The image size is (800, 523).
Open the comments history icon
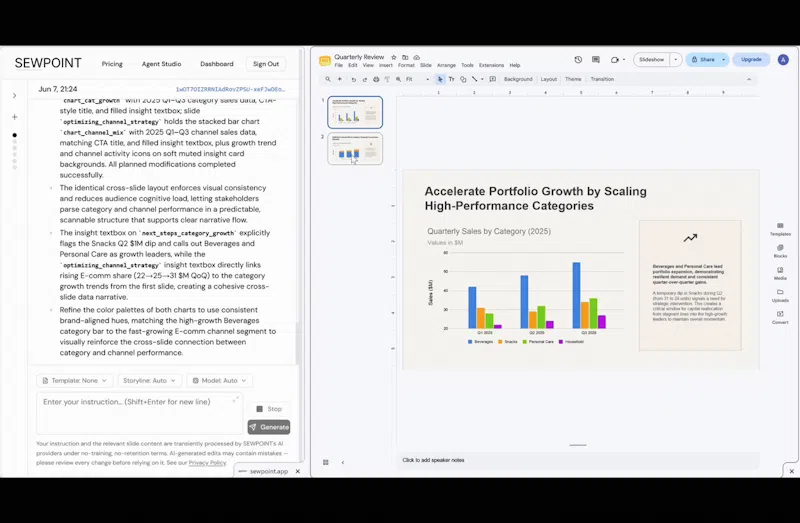pyautogui.click(x=595, y=60)
